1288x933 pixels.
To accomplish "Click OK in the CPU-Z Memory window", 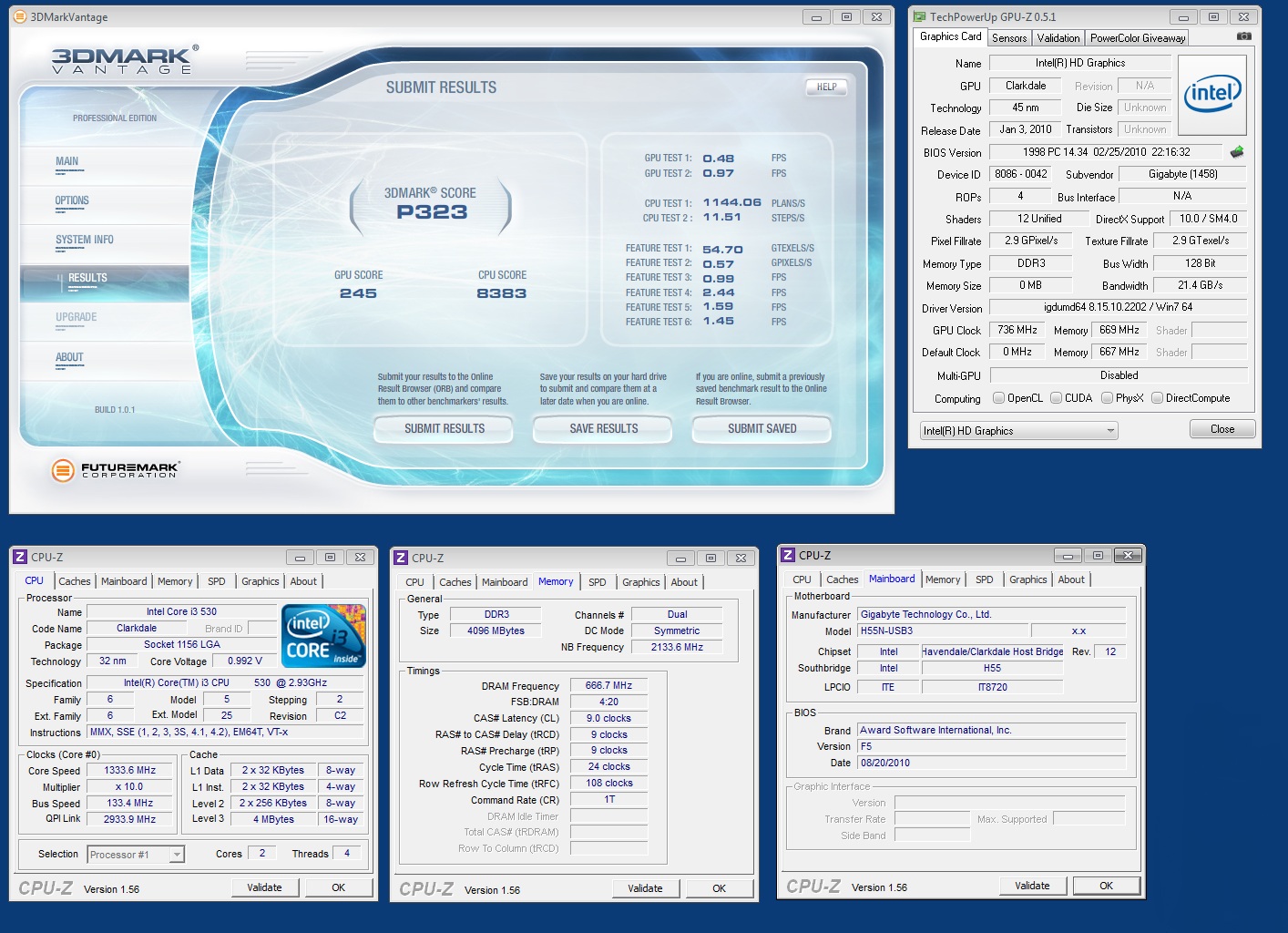I will (720, 888).
